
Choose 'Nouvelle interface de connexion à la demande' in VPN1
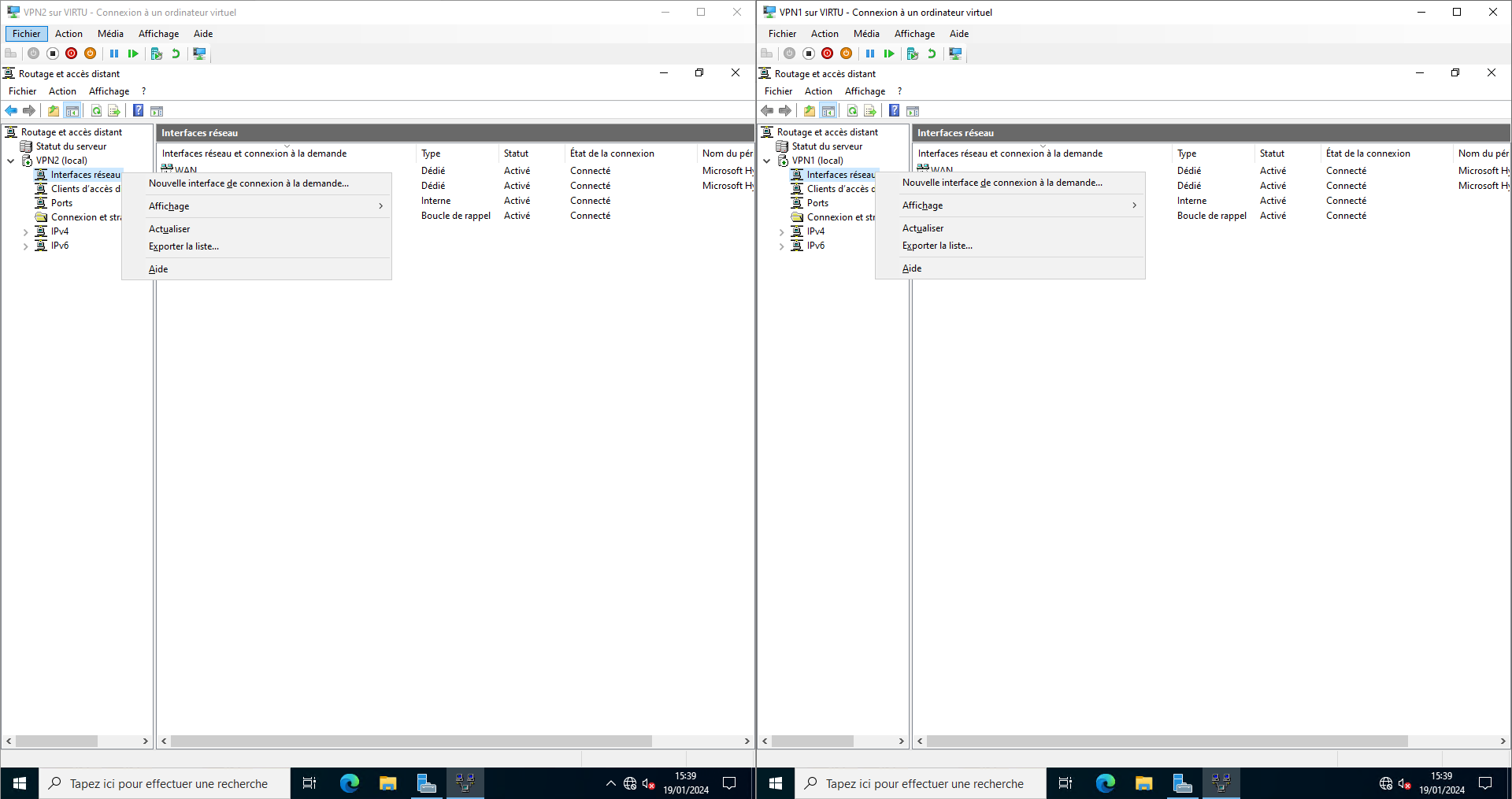(1002, 183)
